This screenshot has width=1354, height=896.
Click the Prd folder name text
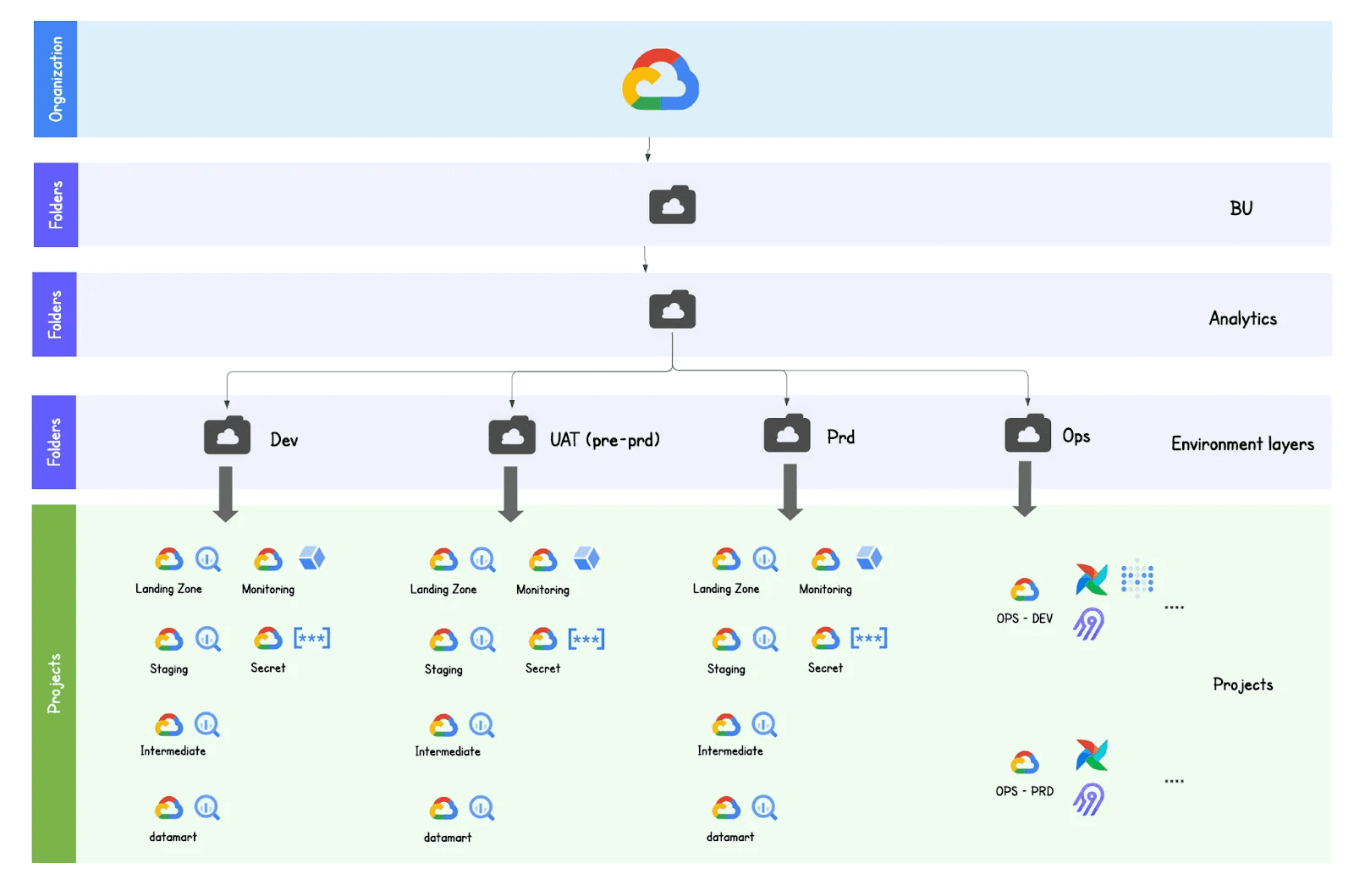840,437
